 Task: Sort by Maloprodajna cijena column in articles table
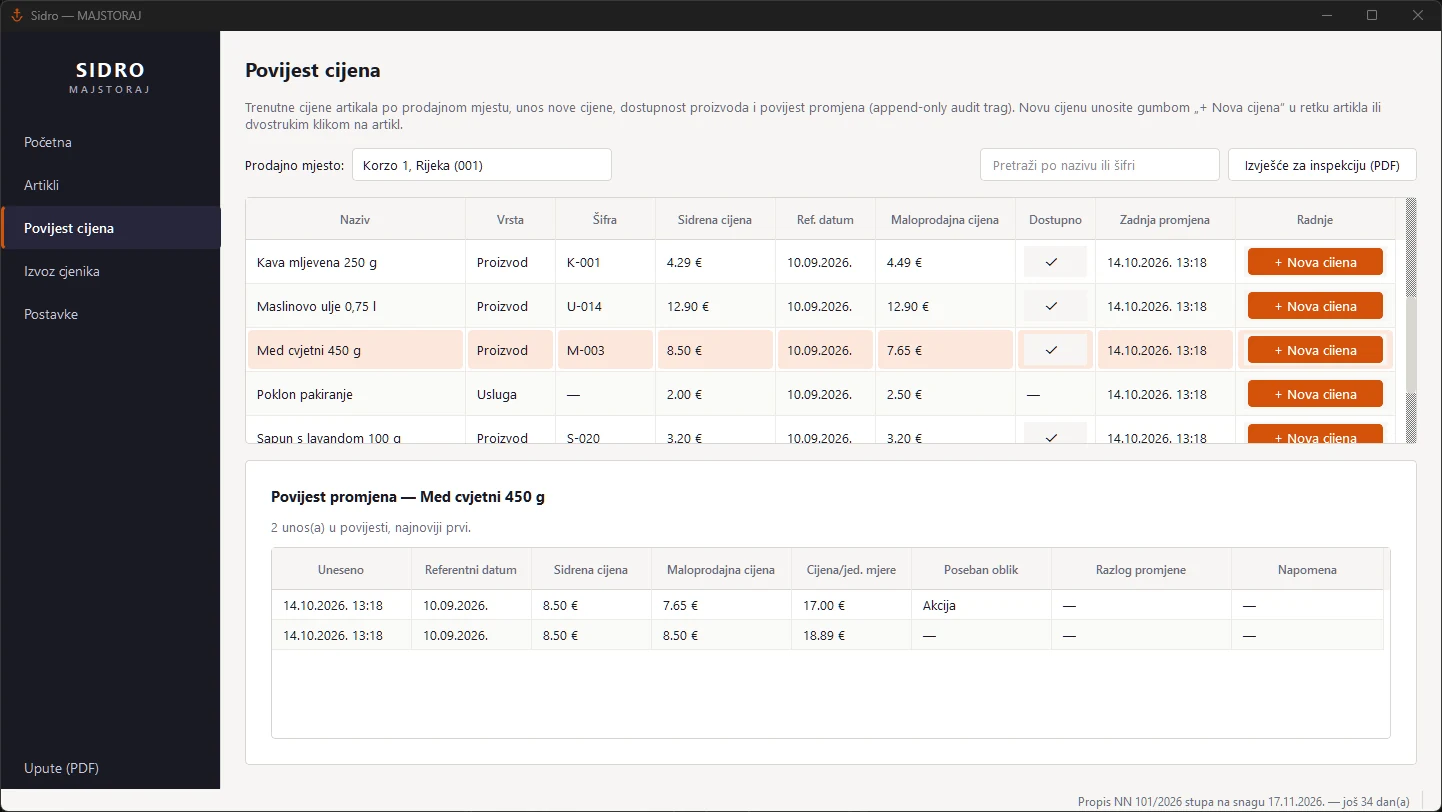click(x=945, y=219)
